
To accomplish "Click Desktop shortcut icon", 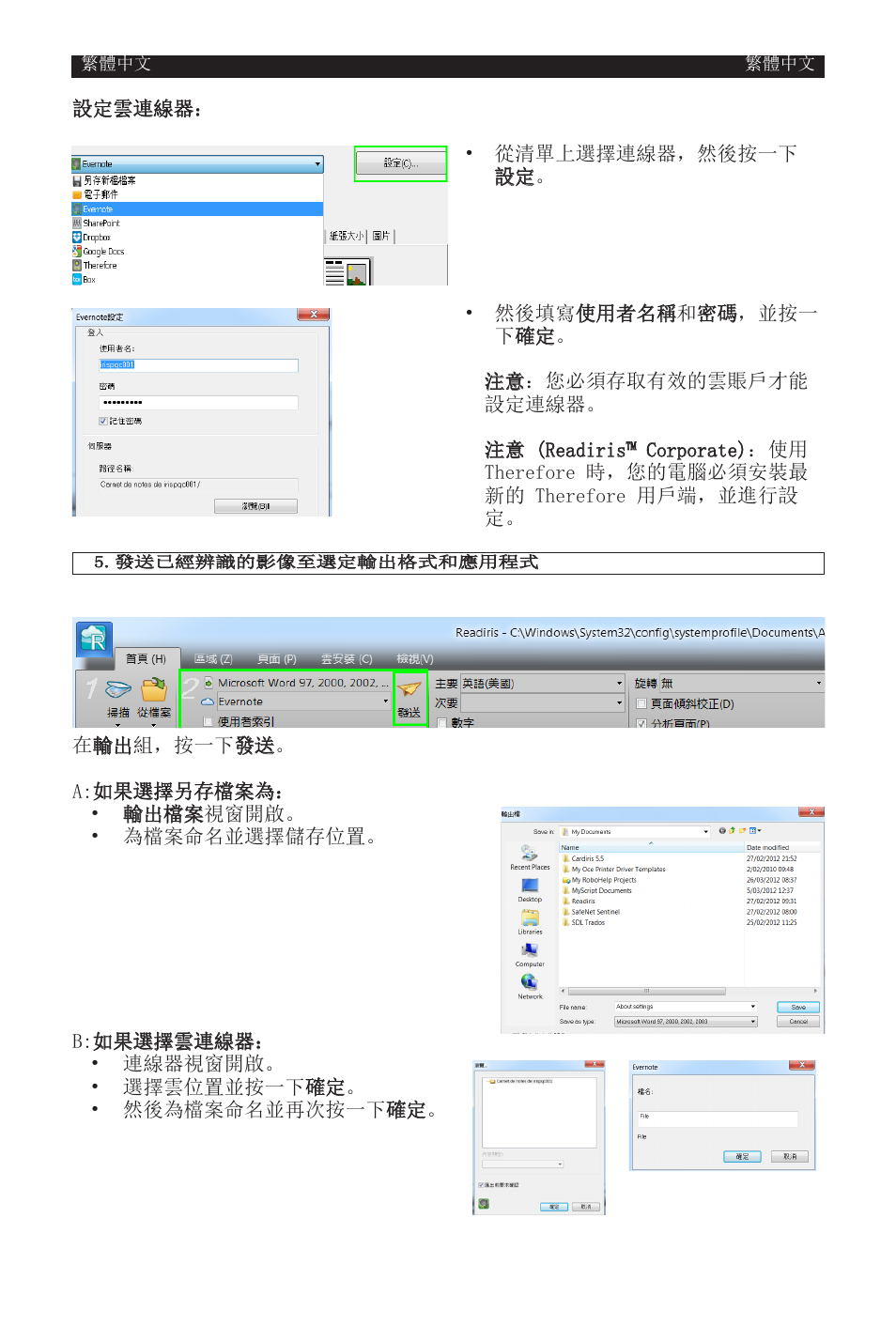I will click(x=530, y=886).
